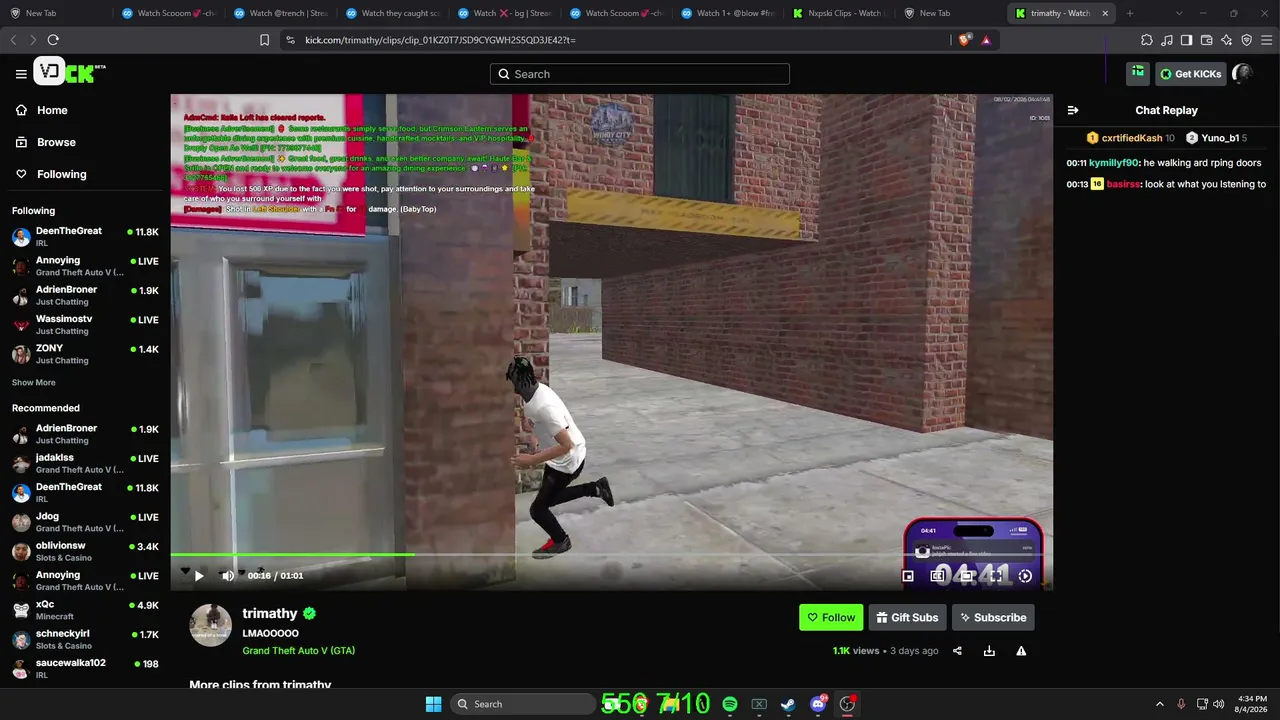Open the Brave VPN shield icon
Screen dimensions: 1280x720
click(1247, 40)
